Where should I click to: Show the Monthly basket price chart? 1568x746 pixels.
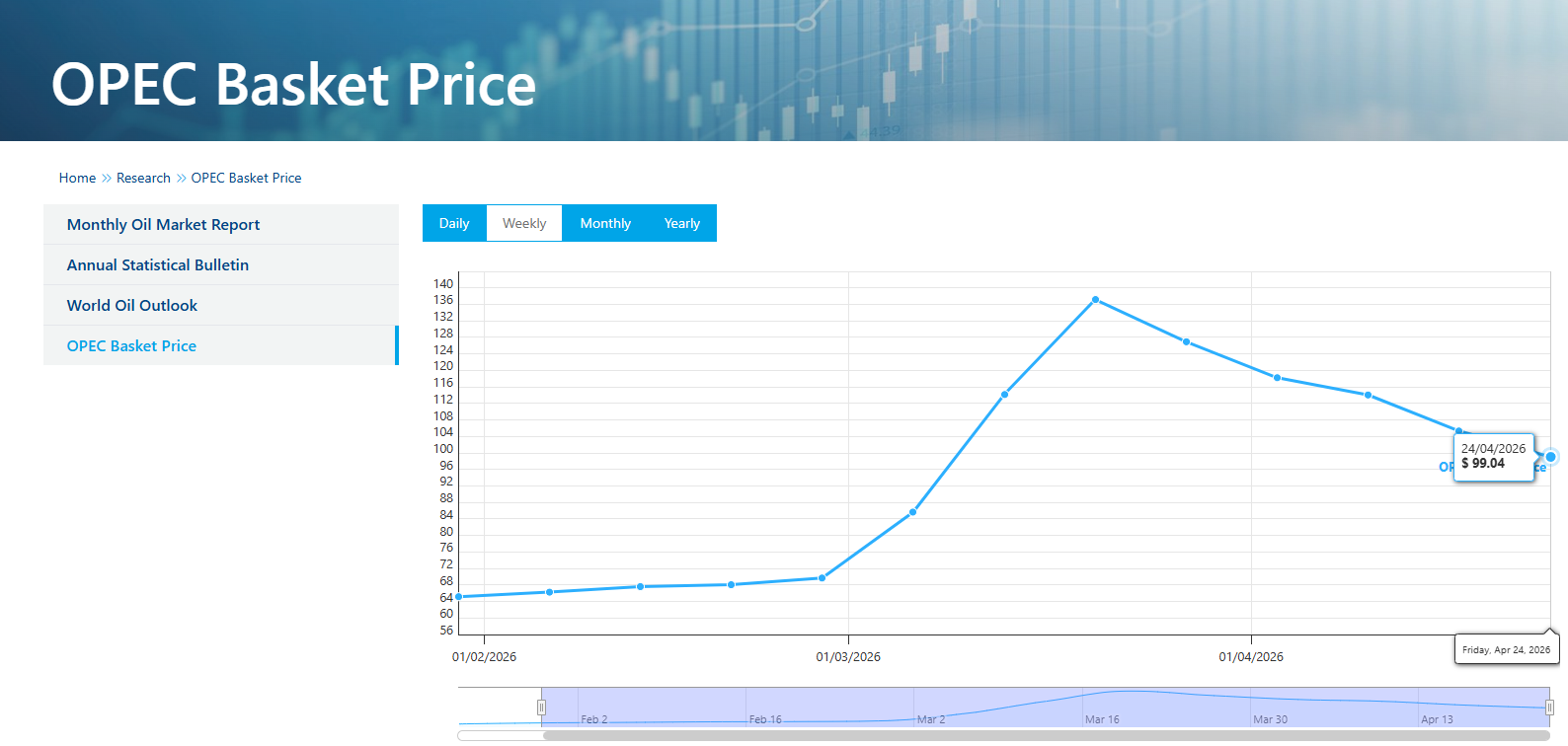[x=605, y=223]
